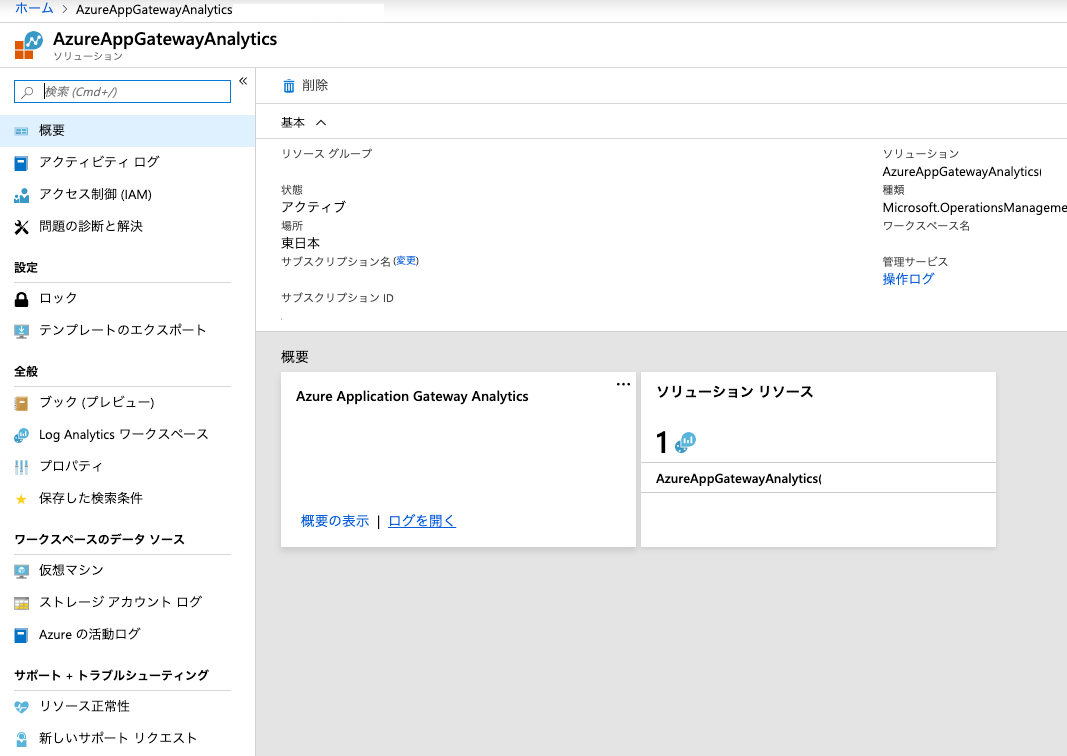This screenshot has width=1067, height=756.
Task: Click the star icon for 保存した検索条件
Action: click(21, 499)
